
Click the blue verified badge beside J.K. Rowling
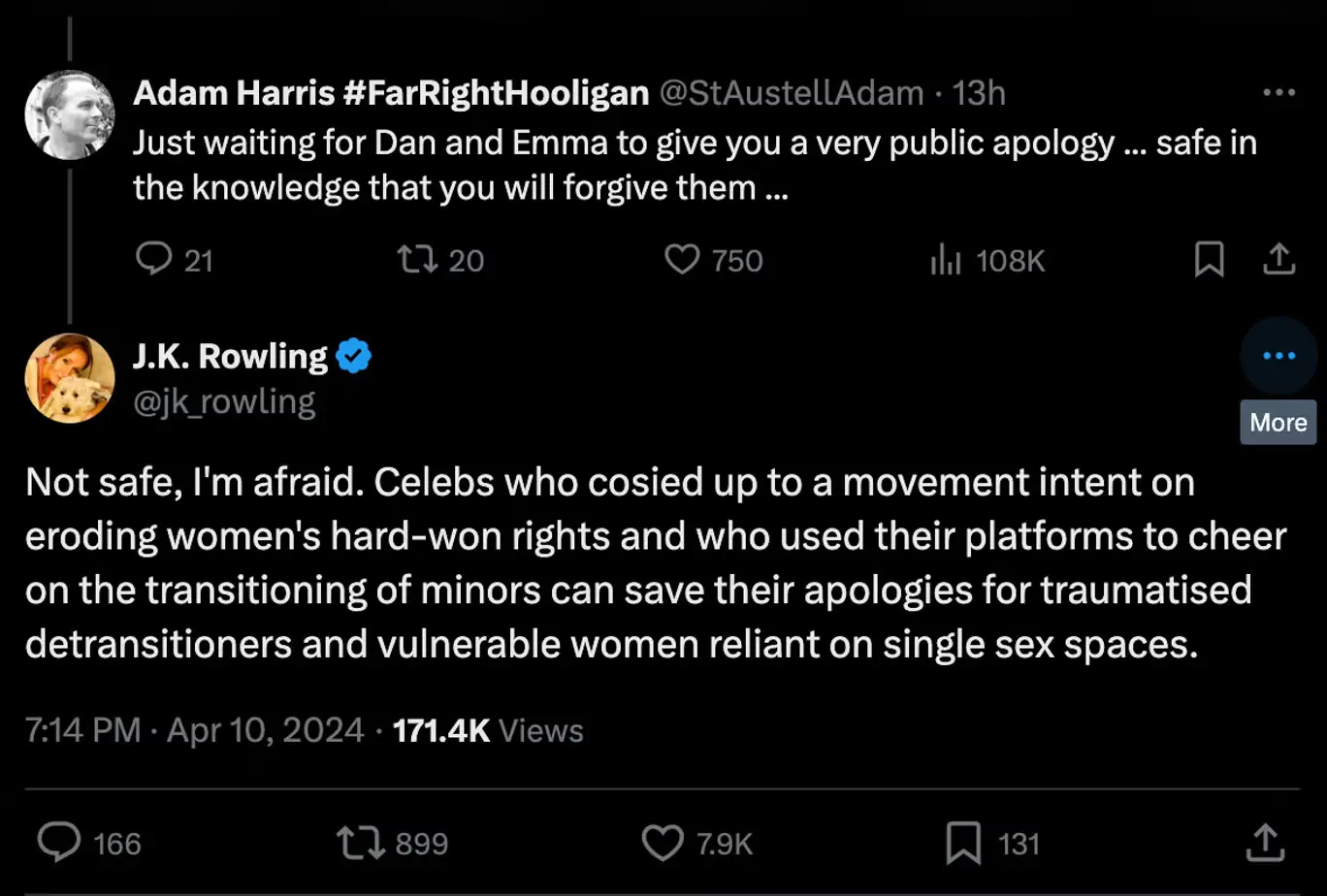(x=353, y=358)
